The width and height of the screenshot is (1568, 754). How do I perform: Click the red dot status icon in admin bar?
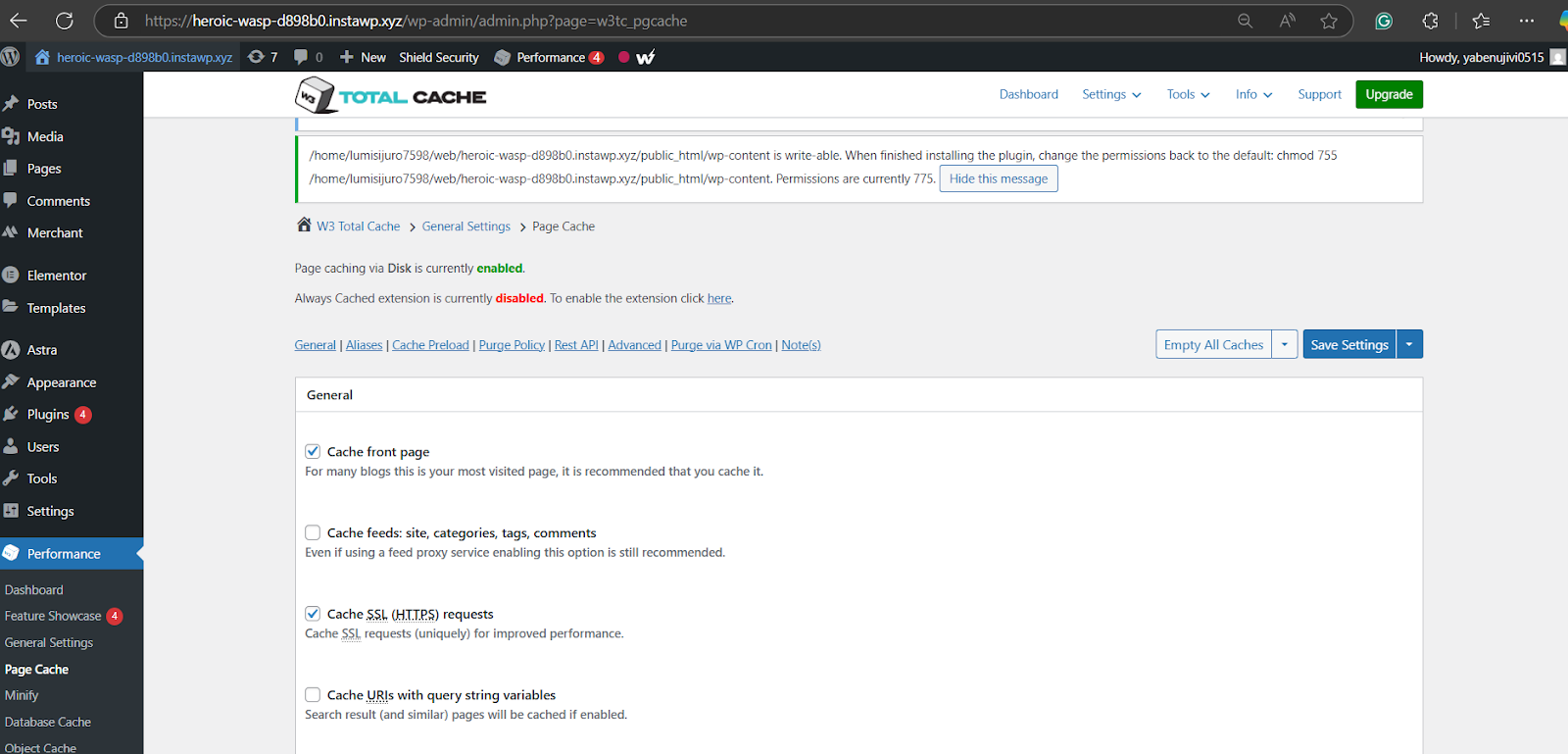pyautogui.click(x=623, y=57)
